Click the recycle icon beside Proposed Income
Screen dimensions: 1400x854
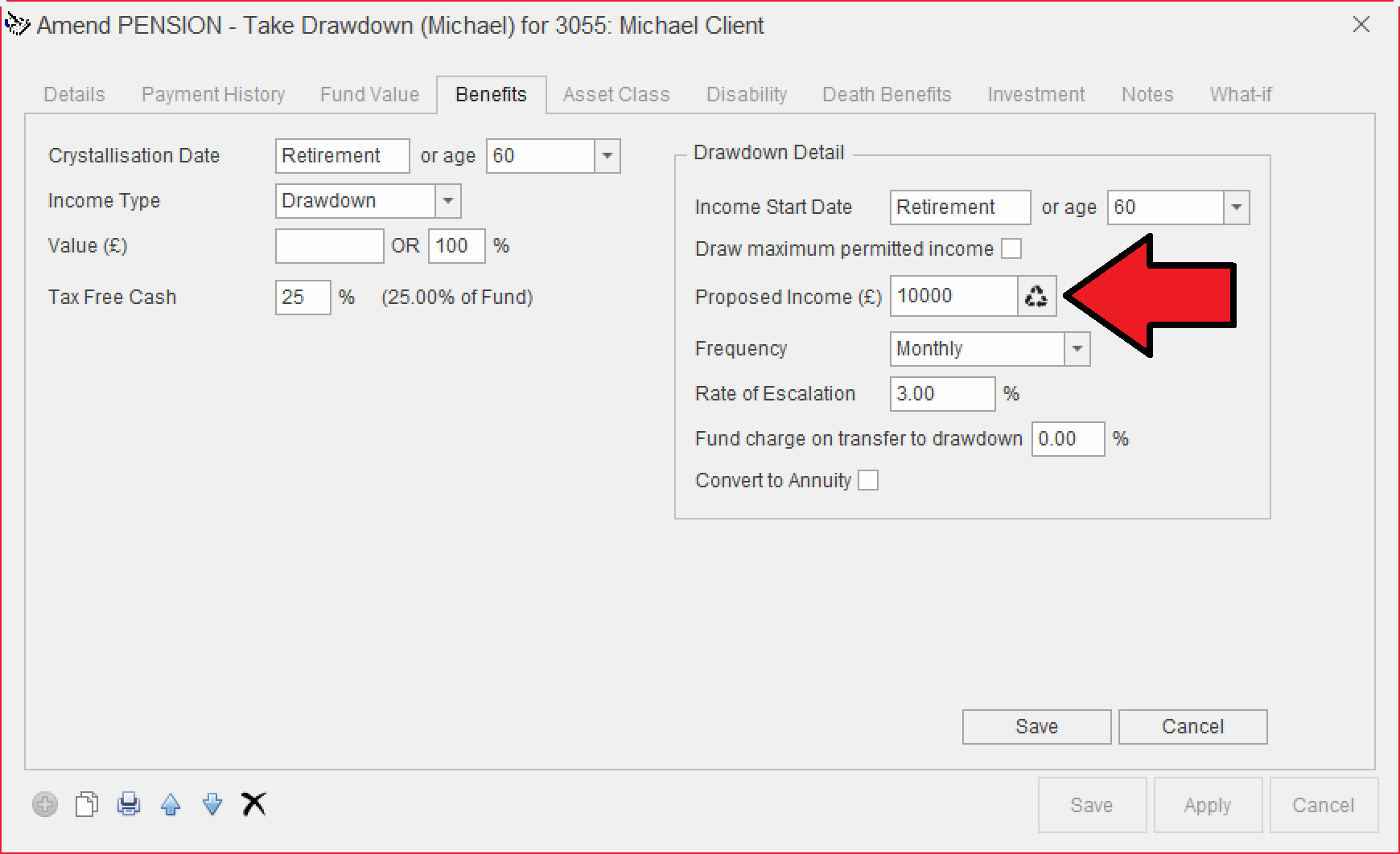click(x=1036, y=297)
